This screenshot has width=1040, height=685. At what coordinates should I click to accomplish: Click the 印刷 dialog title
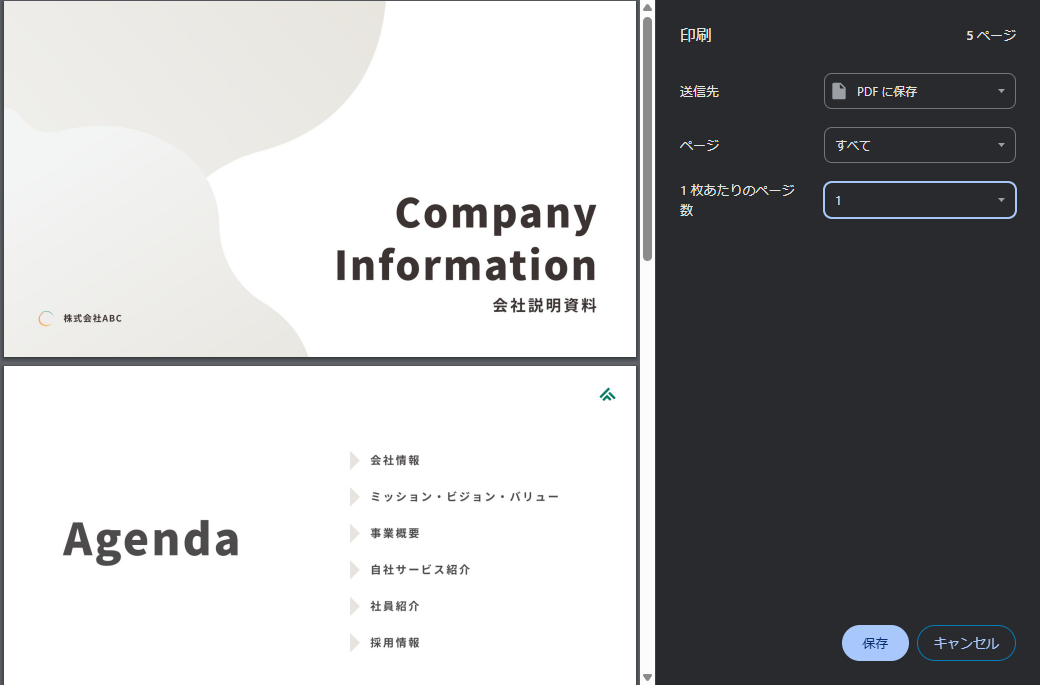pyautogui.click(x=695, y=35)
